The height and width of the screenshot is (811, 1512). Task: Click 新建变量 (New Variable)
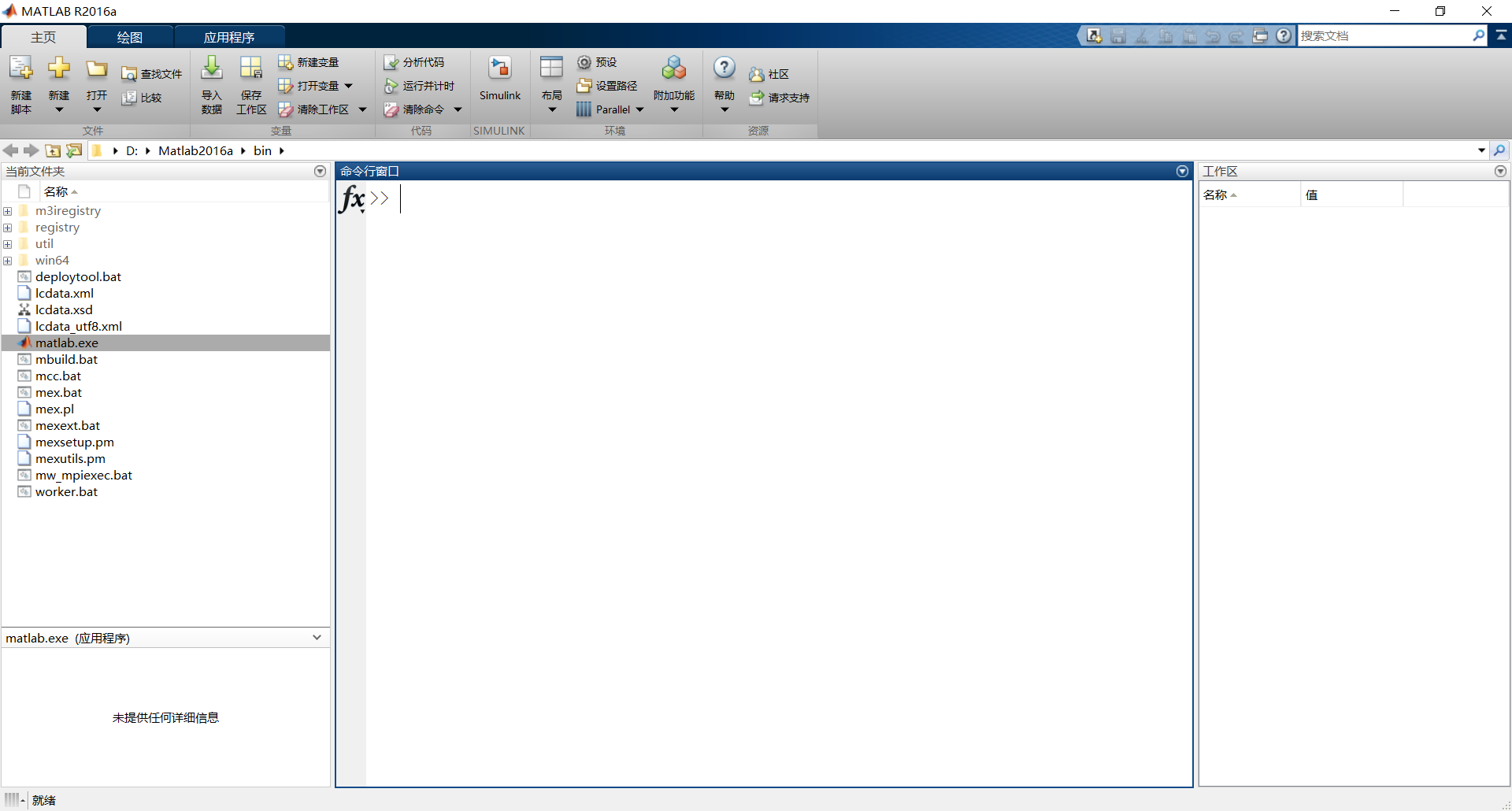pyautogui.click(x=309, y=62)
